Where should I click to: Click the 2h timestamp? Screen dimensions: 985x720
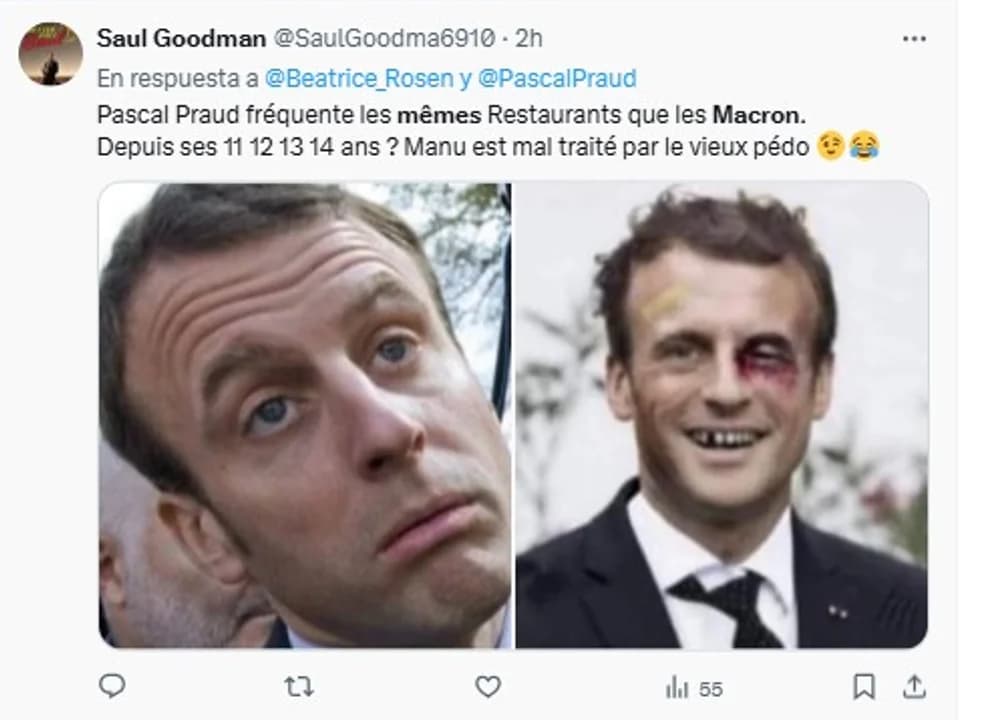pyautogui.click(x=528, y=38)
